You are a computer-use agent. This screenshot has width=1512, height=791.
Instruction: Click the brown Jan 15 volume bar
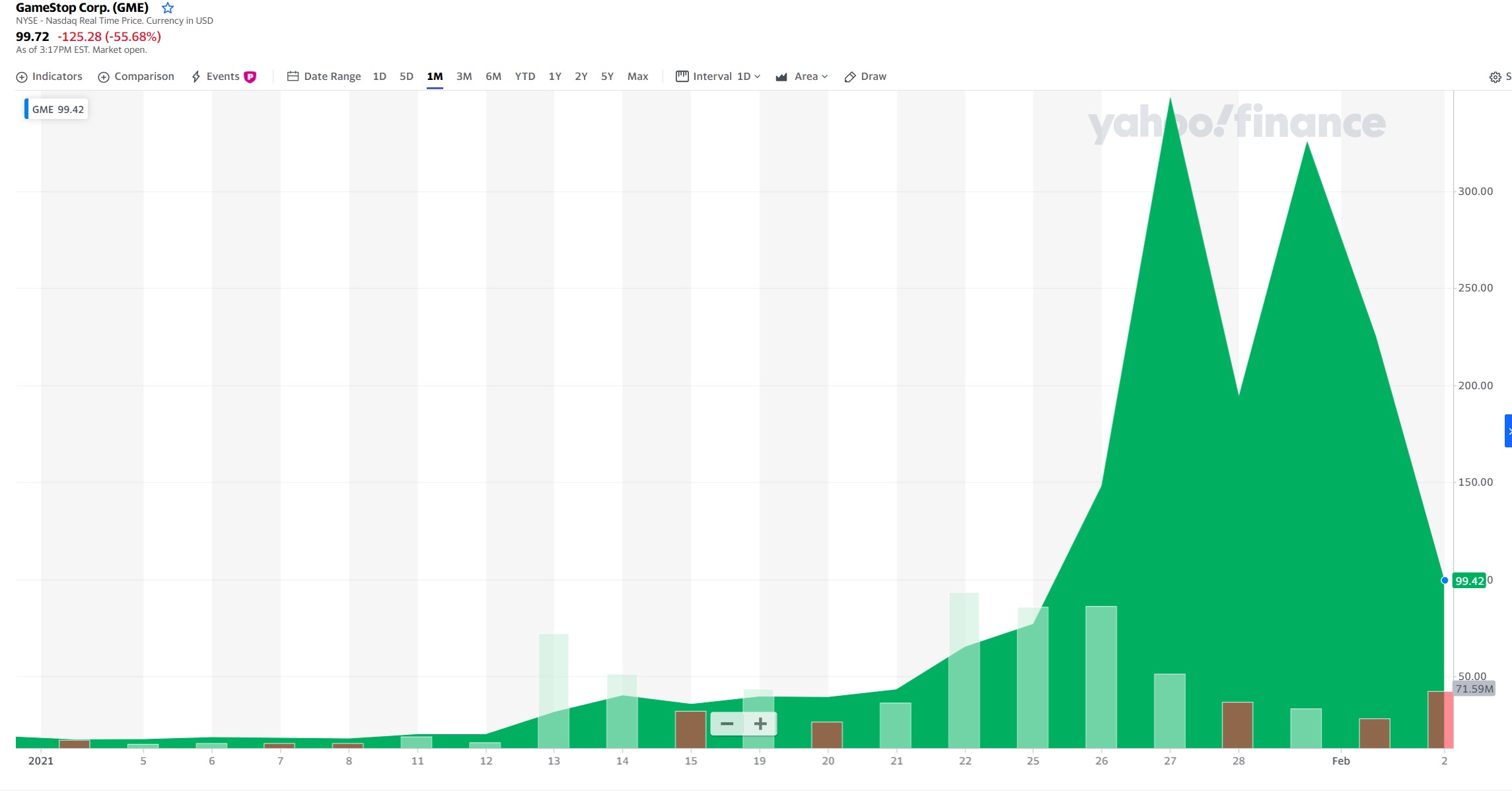[691, 730]
